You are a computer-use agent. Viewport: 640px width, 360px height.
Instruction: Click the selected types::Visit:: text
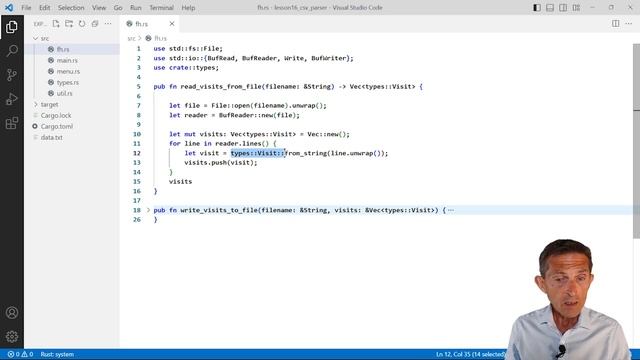point(258,153)
